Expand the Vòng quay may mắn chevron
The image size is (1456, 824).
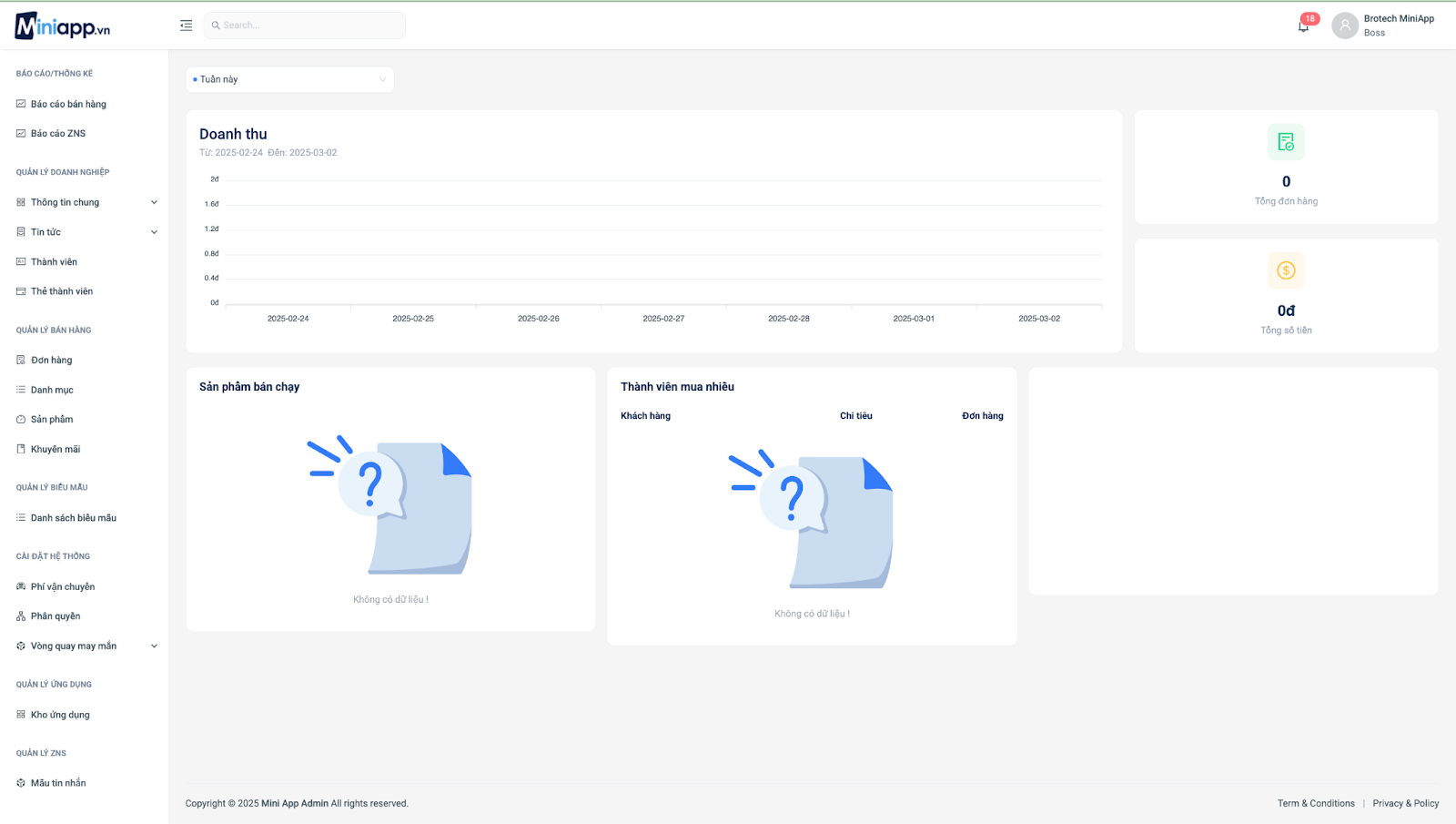click(154, 646)
